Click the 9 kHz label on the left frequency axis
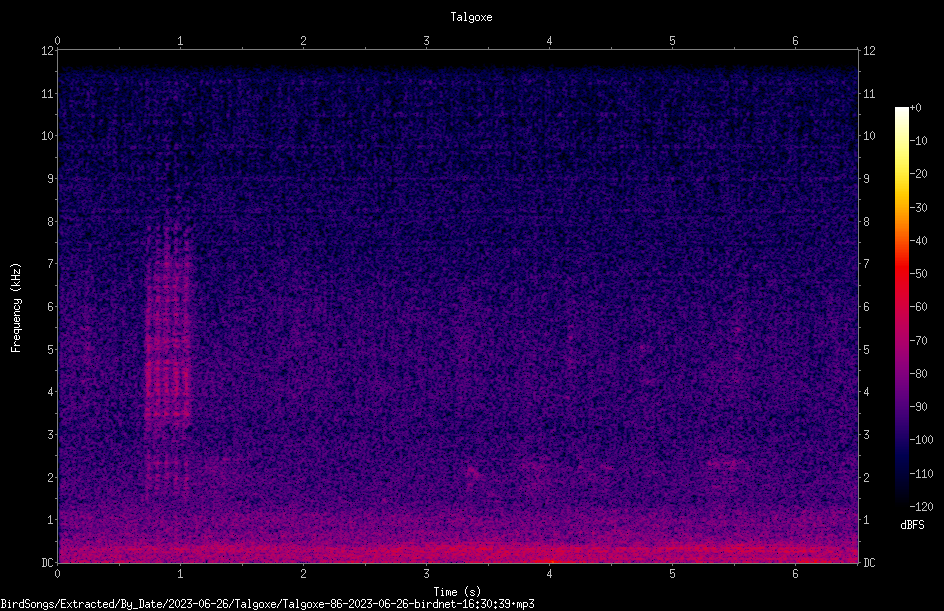The height and width of the screenshot is (611, 944). [x=51, y=179]
